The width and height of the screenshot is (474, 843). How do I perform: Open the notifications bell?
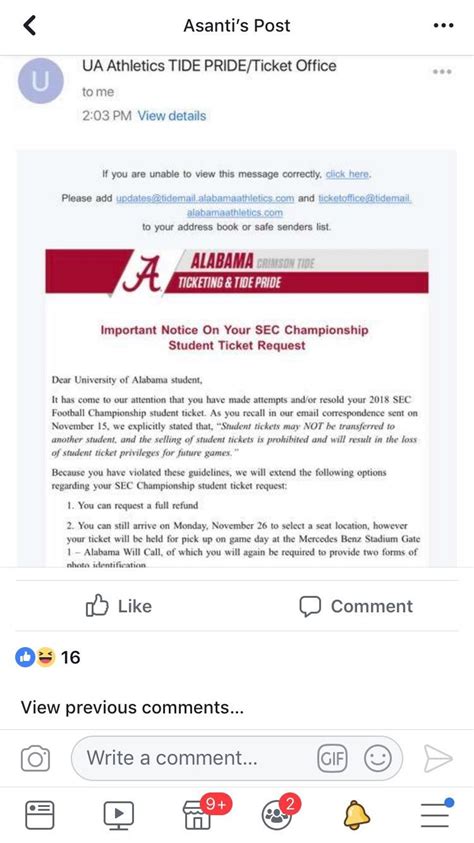point(356,815)
